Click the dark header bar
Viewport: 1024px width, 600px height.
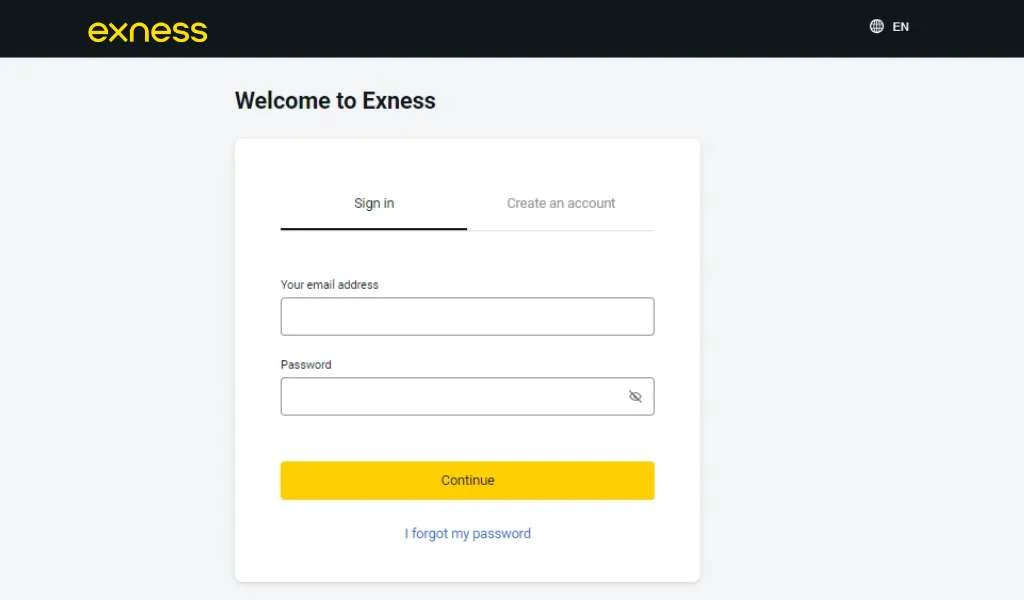(512, 27)
